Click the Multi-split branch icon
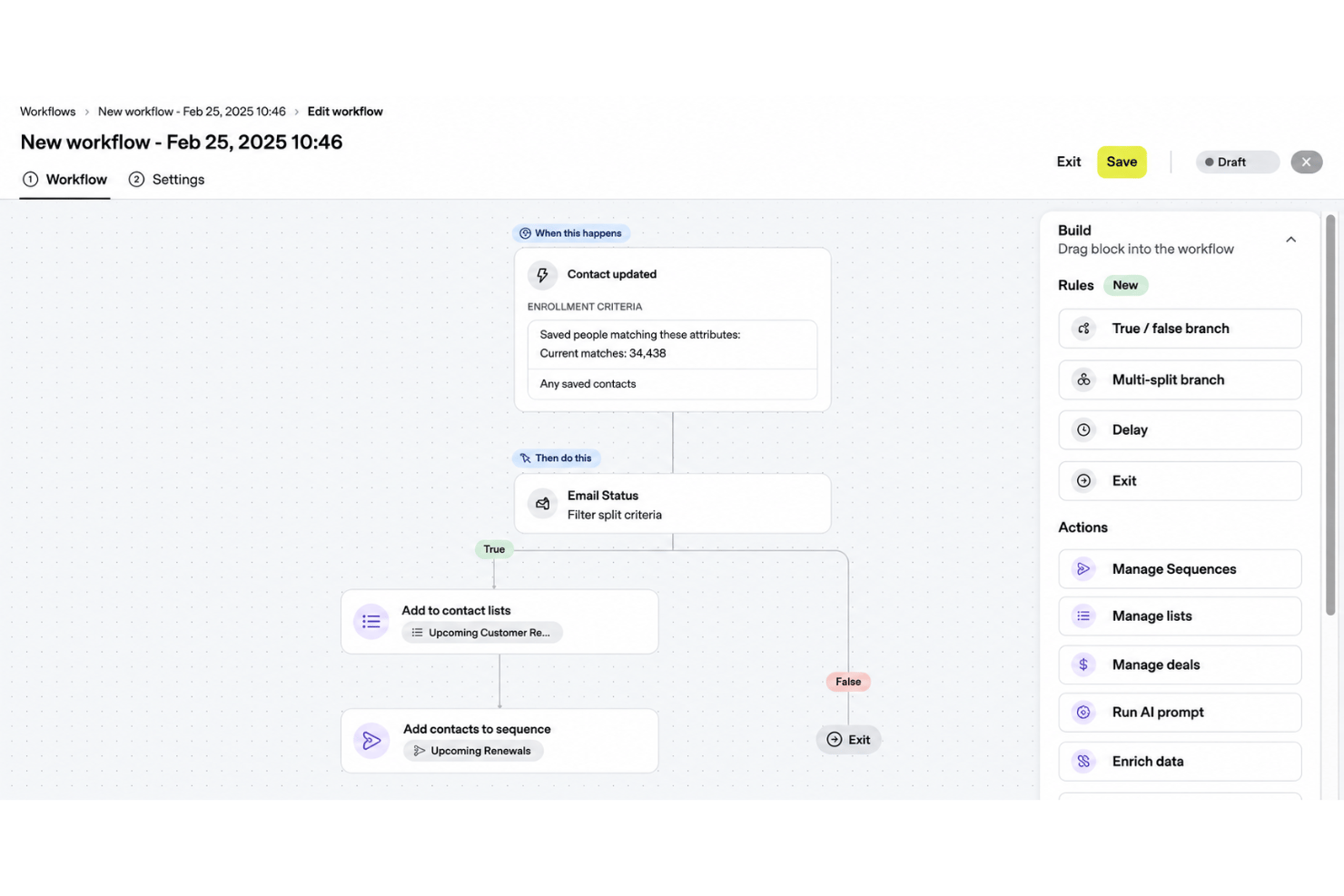This screenshot has width=1344, height=896. [1083, 379]
